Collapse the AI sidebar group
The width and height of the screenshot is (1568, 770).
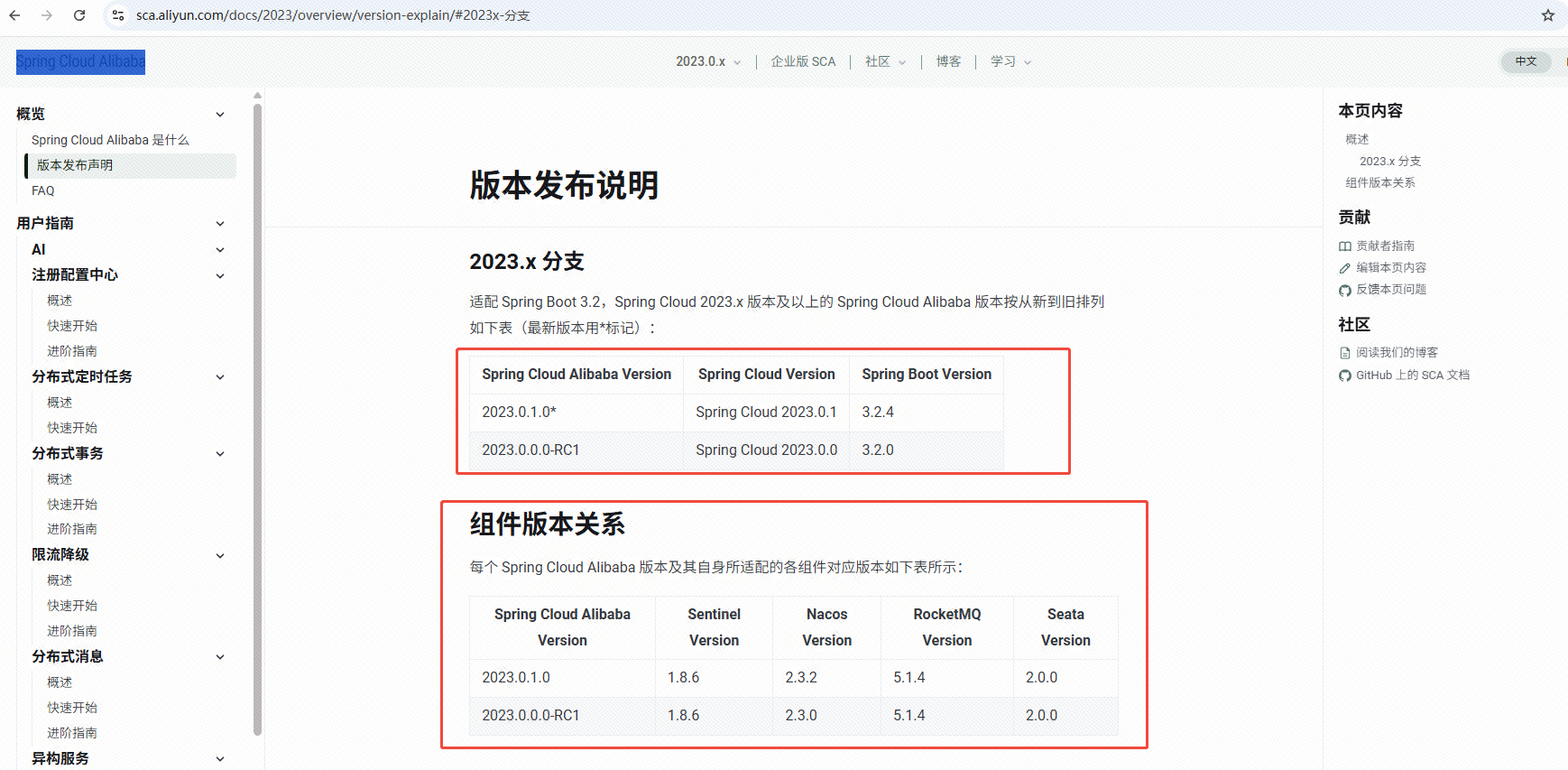pyautogui.click(x=220, y=249)
